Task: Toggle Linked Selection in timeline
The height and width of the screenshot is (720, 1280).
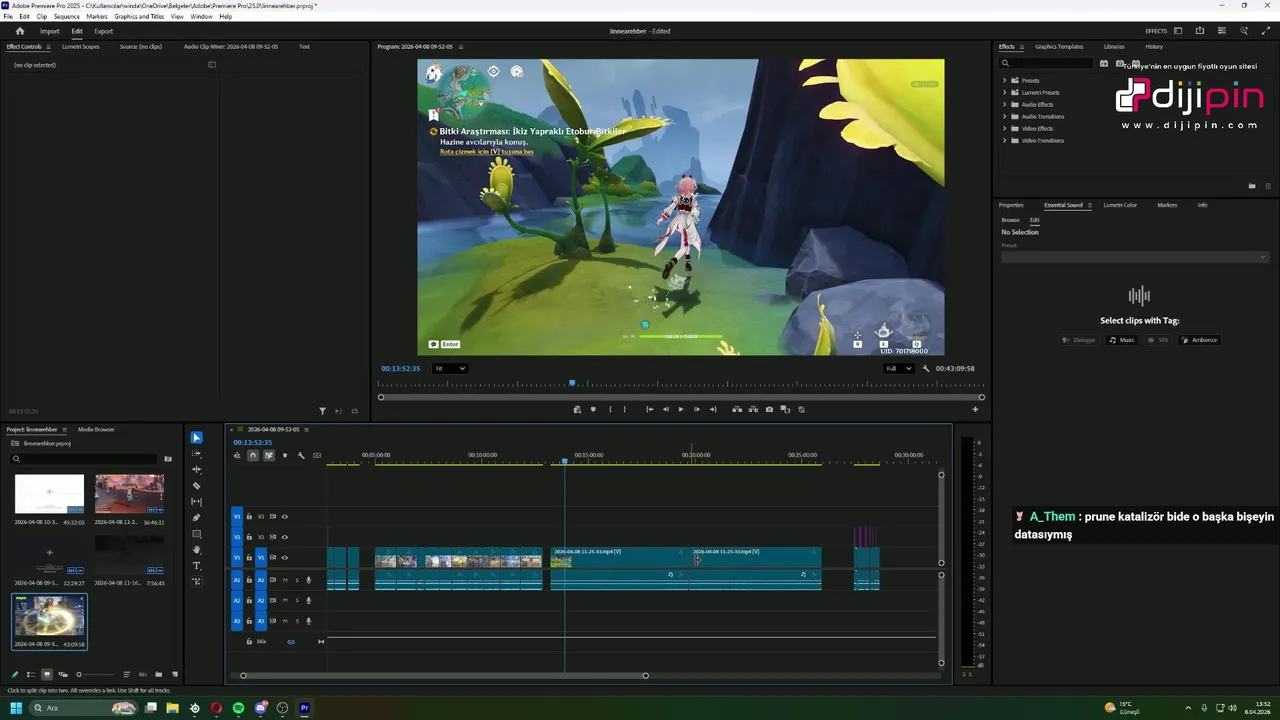Action: (269, 455)
